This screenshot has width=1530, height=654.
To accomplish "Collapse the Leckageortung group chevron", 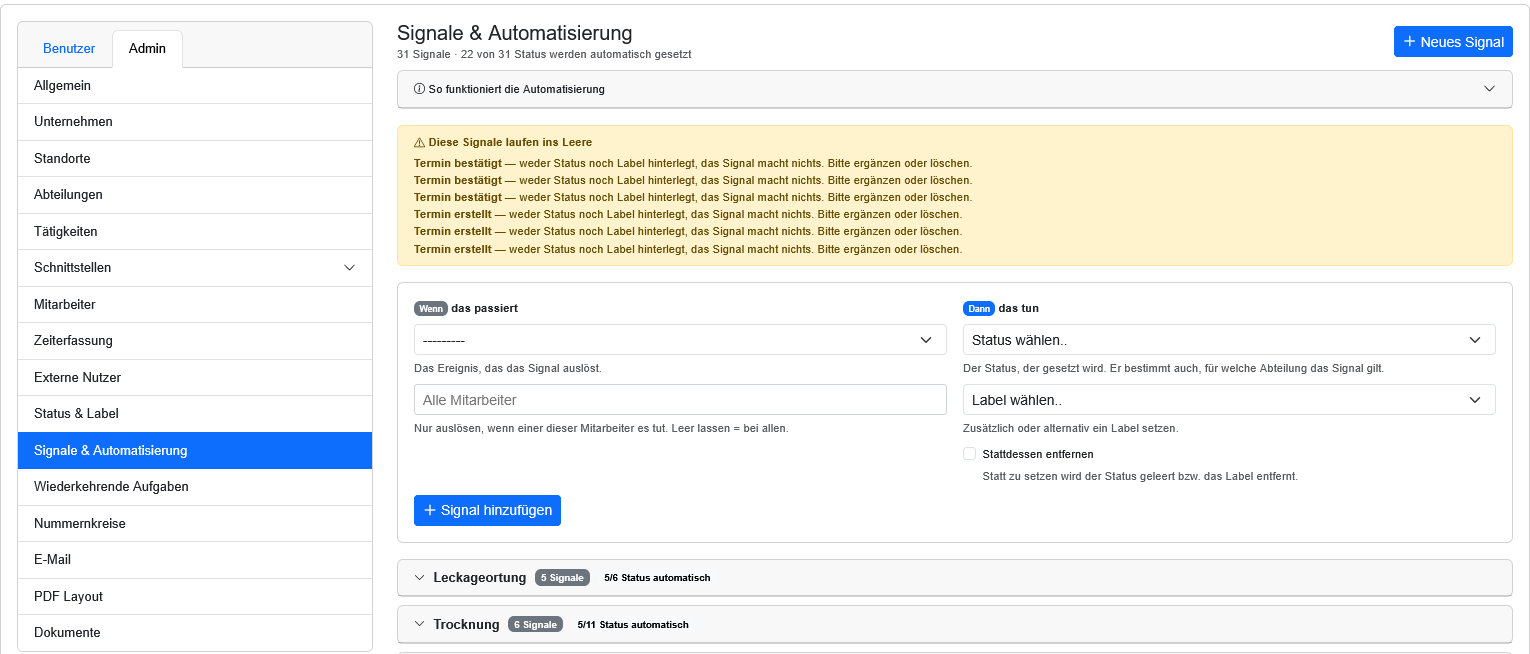I will point(420,578).
